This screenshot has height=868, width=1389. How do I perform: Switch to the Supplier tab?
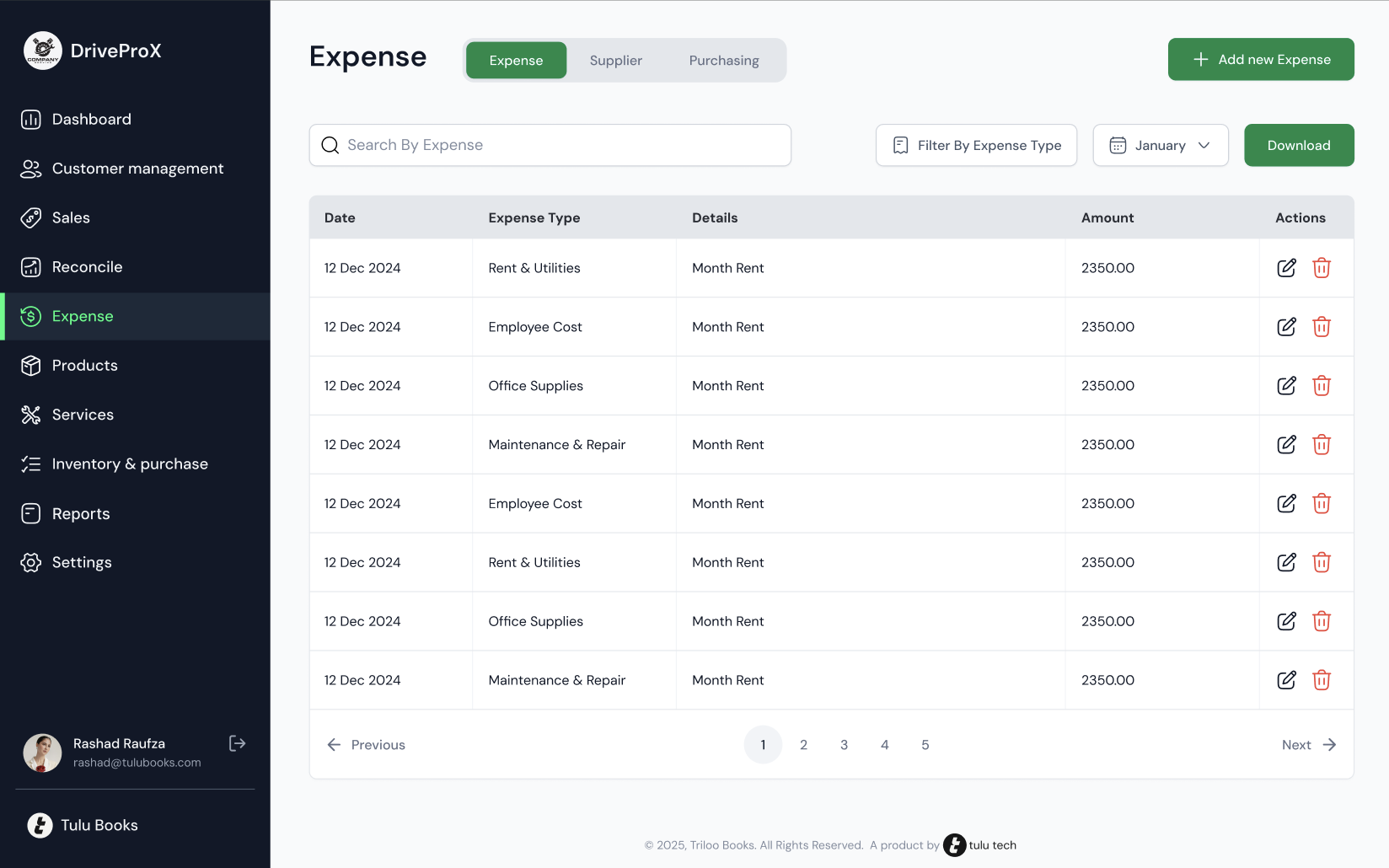pyautogui.click(x=615, y=60)
